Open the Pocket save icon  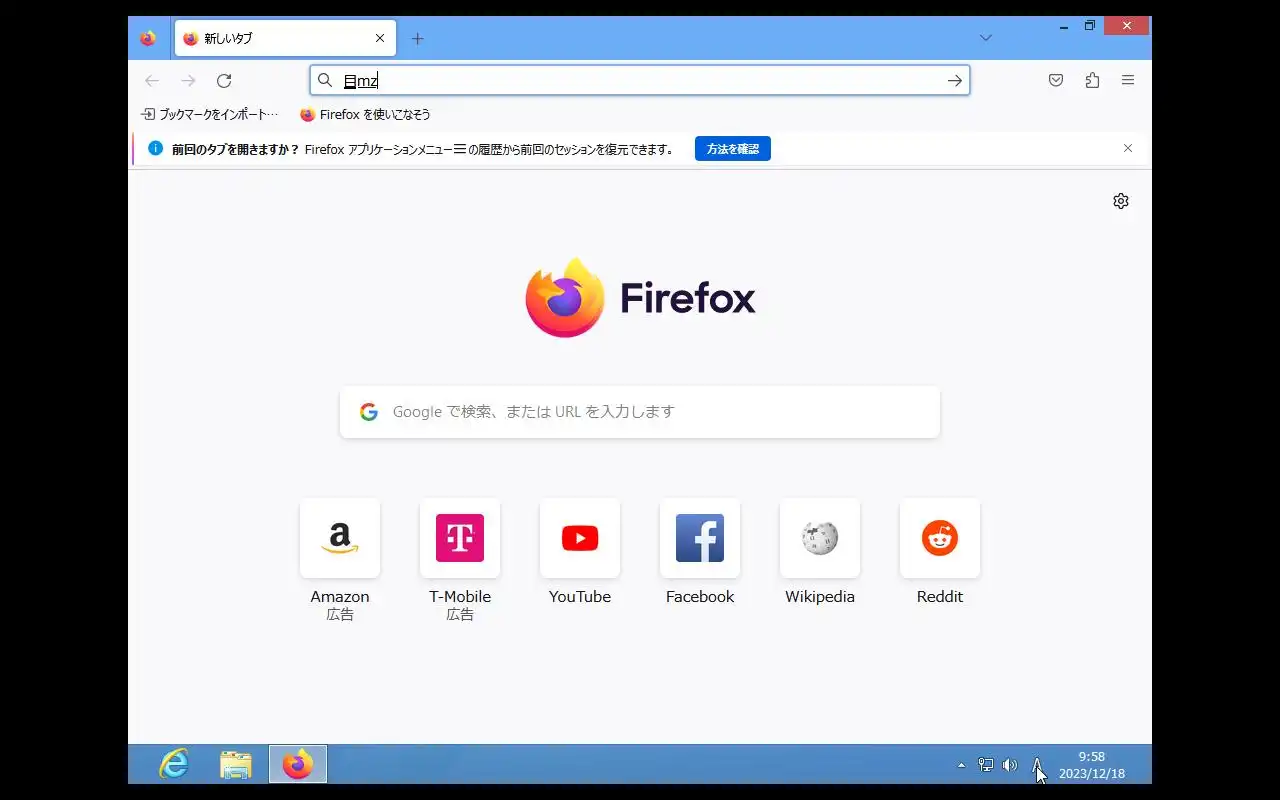[x=1056, y=81]
